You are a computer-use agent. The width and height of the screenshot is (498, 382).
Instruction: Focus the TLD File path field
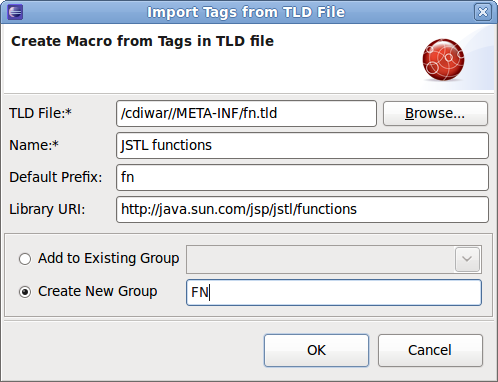point(246,113)
